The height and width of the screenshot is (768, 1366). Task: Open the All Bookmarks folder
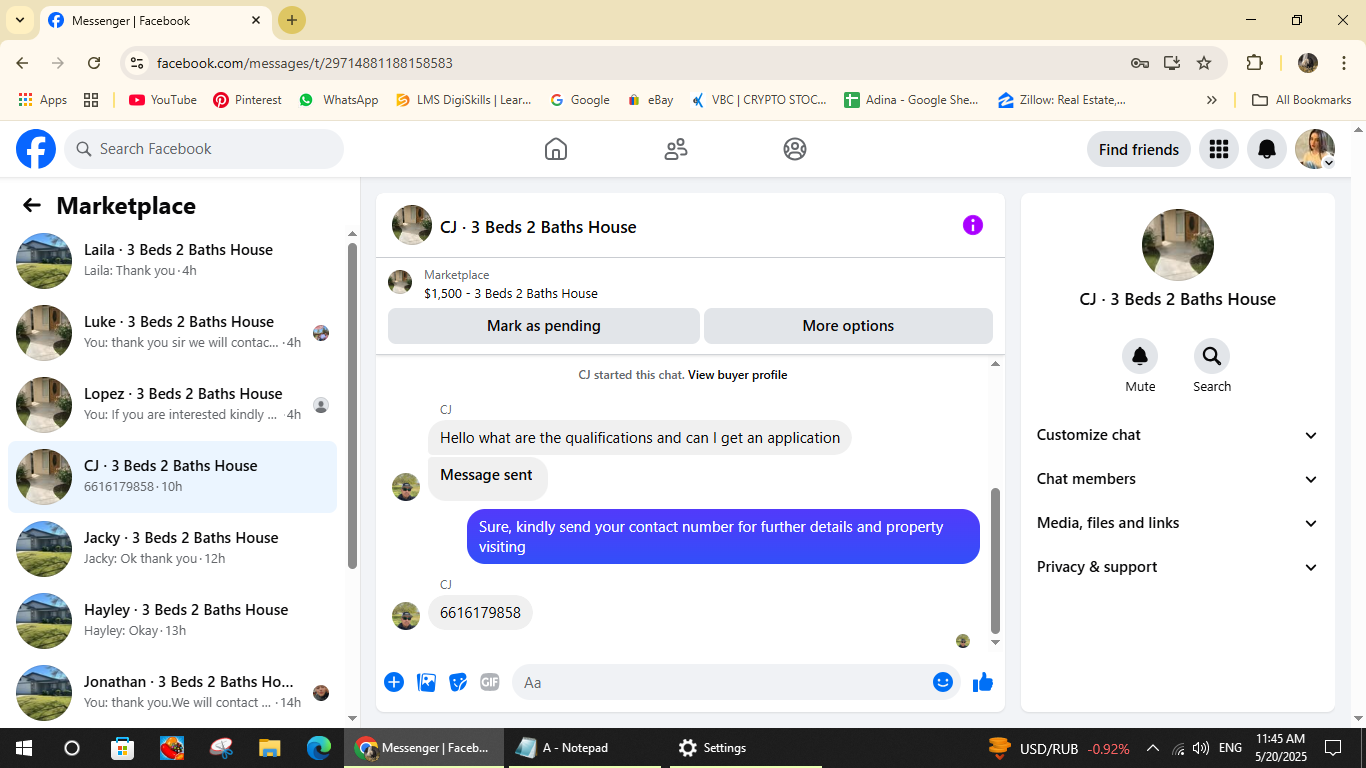click(1302, 100)
